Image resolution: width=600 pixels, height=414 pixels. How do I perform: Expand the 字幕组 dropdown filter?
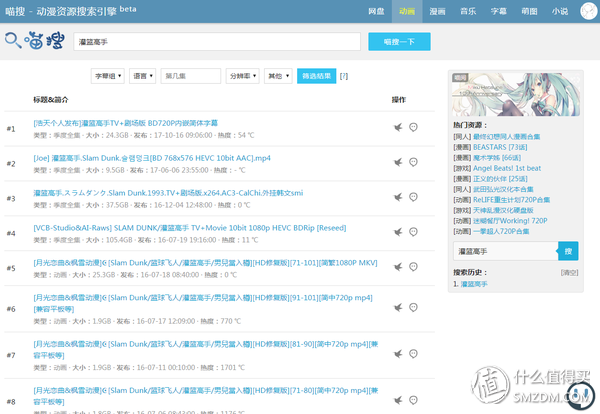[108, 75]
